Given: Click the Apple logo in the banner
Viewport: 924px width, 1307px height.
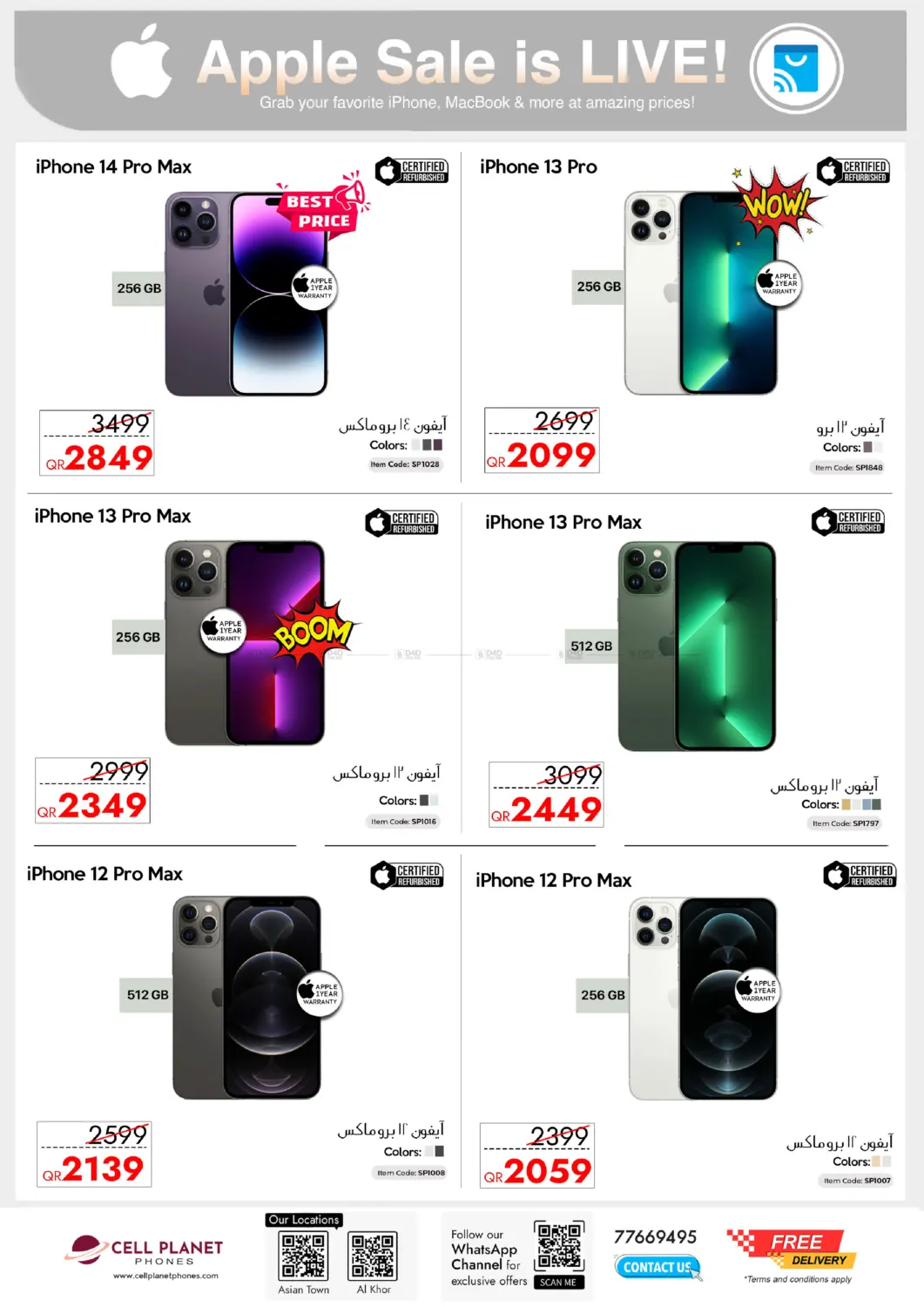Looking at the screenshot, I should point(141,61).
